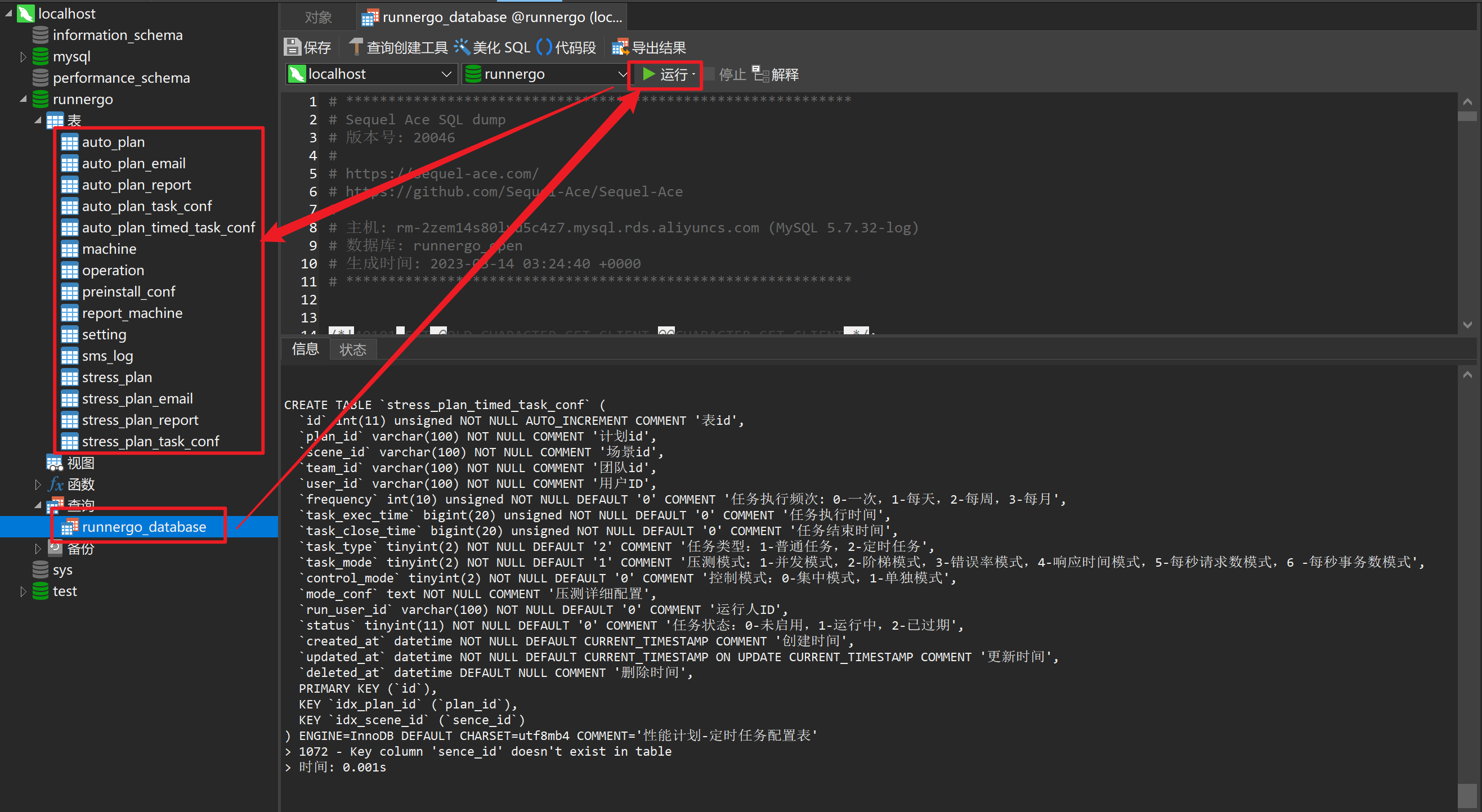This screenshot has height=812, width=1482.
Task: Collapse the runnergo database node
Action: 23,99
